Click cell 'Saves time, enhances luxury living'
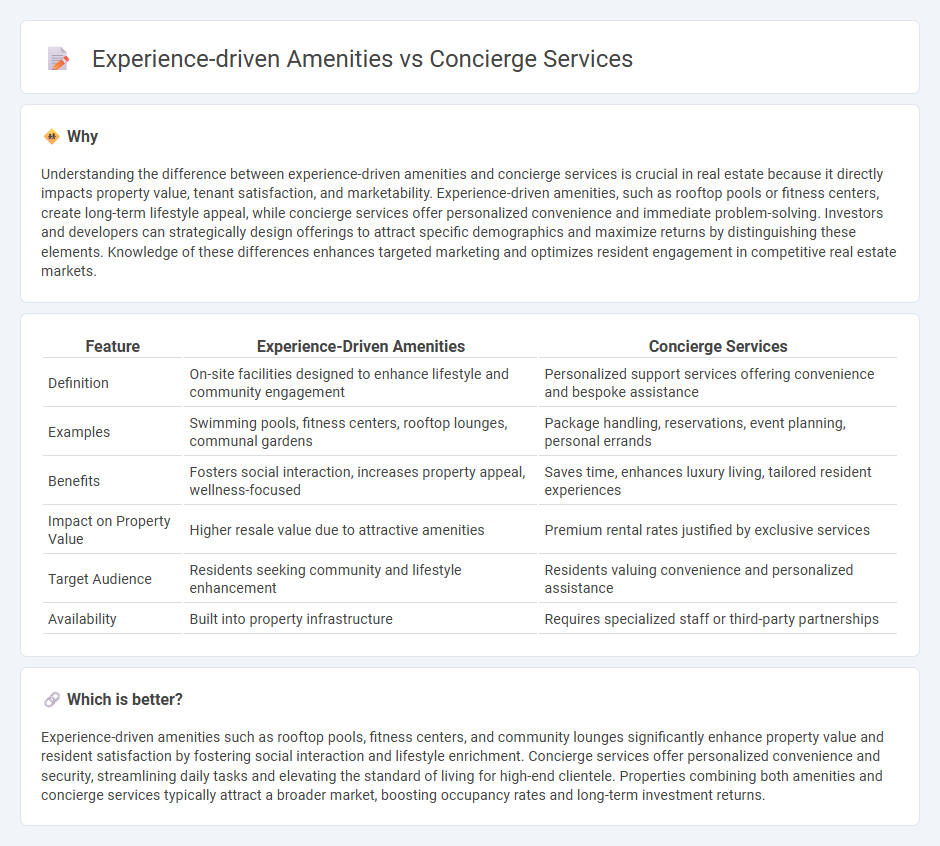Screen dimensions: 940x846 coord(718,481)
